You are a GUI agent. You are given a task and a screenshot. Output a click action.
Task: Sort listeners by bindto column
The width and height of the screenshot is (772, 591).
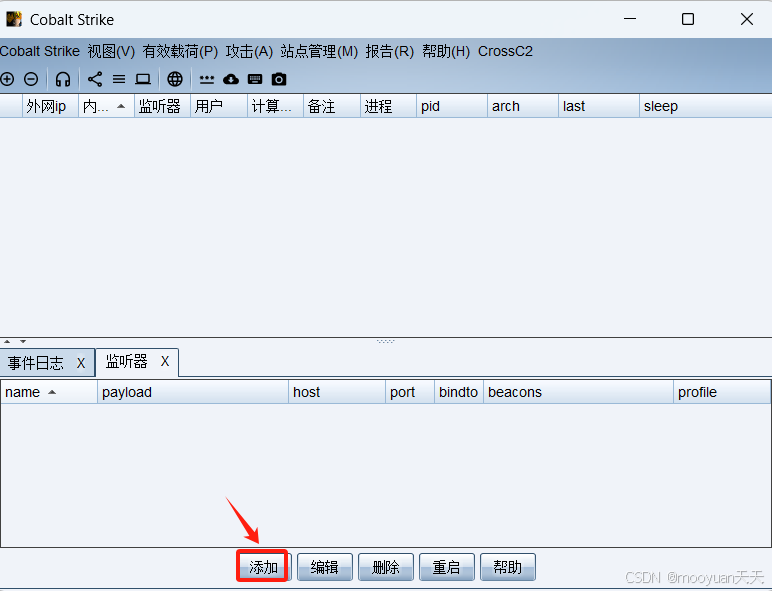tap(458, 392)
